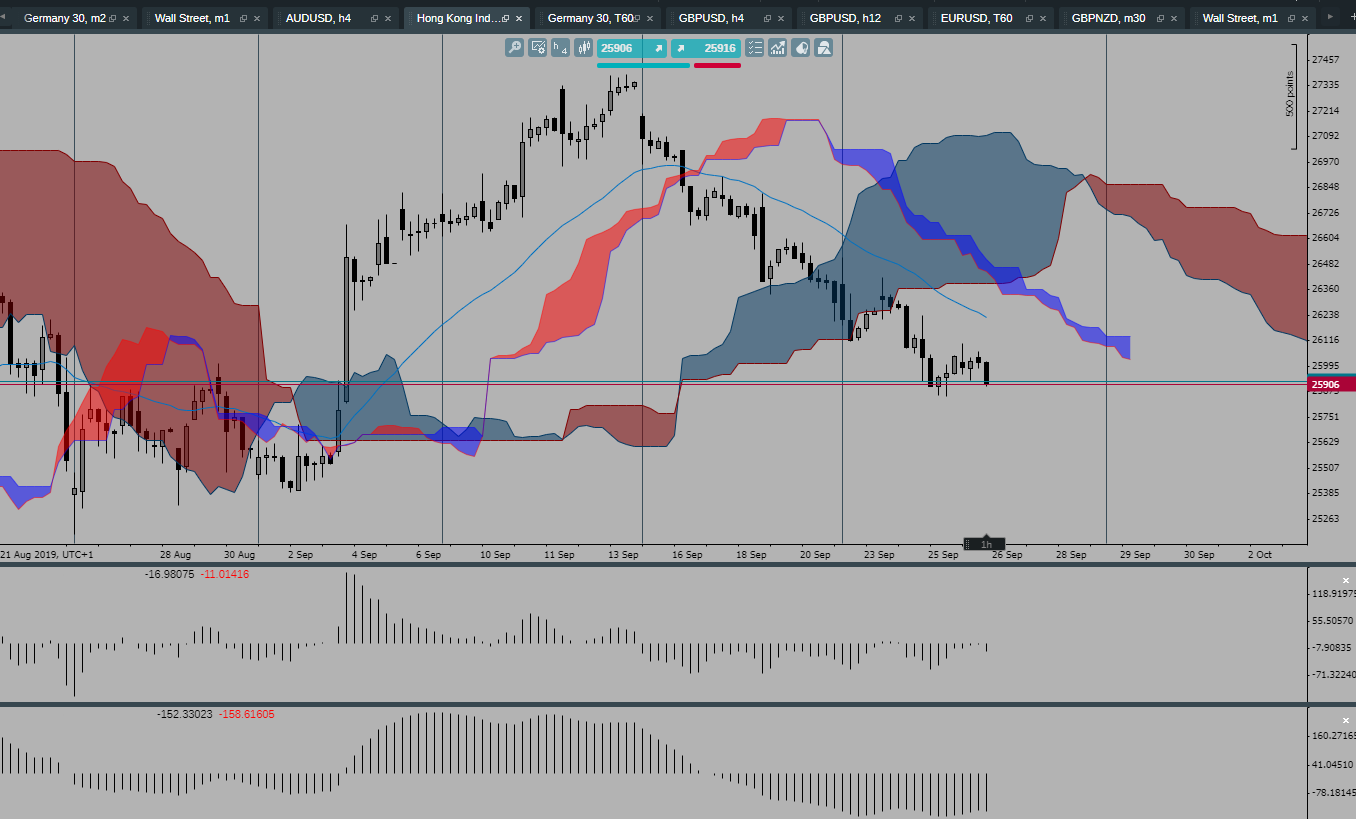1356x819 pixels.
Task: Click the red -11.01416 indicator value
Action: [225, 574]
